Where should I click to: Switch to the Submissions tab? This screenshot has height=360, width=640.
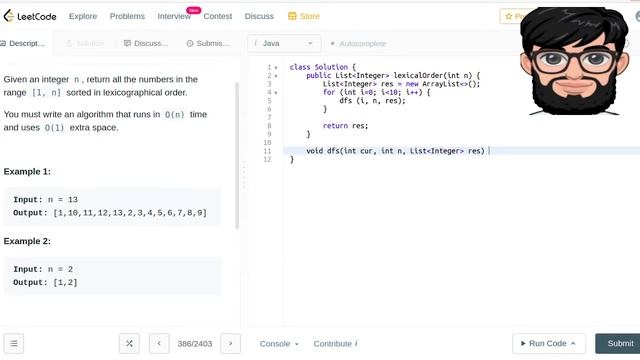tap(208, 43)
